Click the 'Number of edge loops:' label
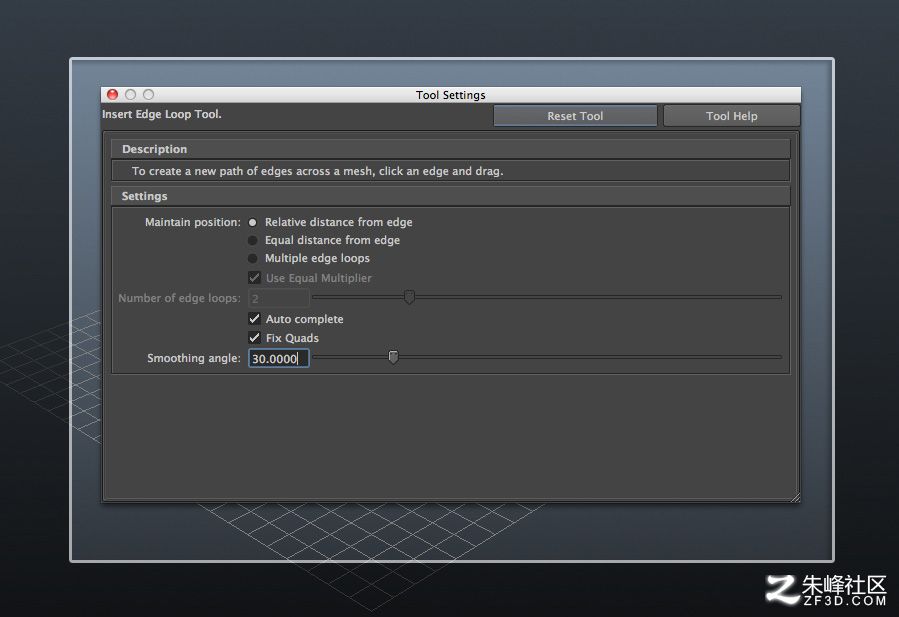Image resolution: width=899 pixels, height=617 pixels. click(179, 298)
